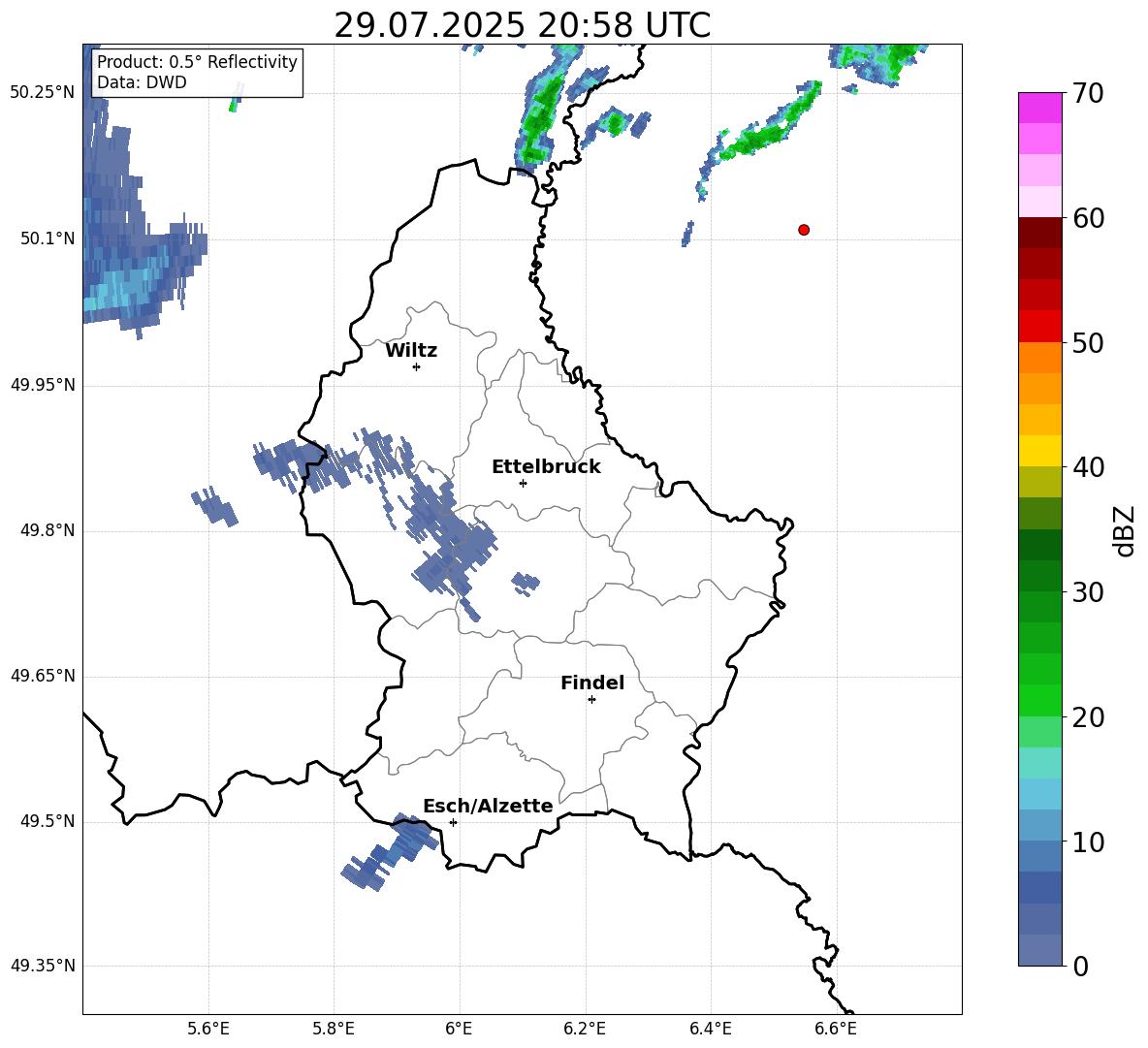This screenshot has width=1148, height=1048.
Task: Pick the yellow colorbar segment at 40
Action: pyautogui.click(x=1039, y=451)
